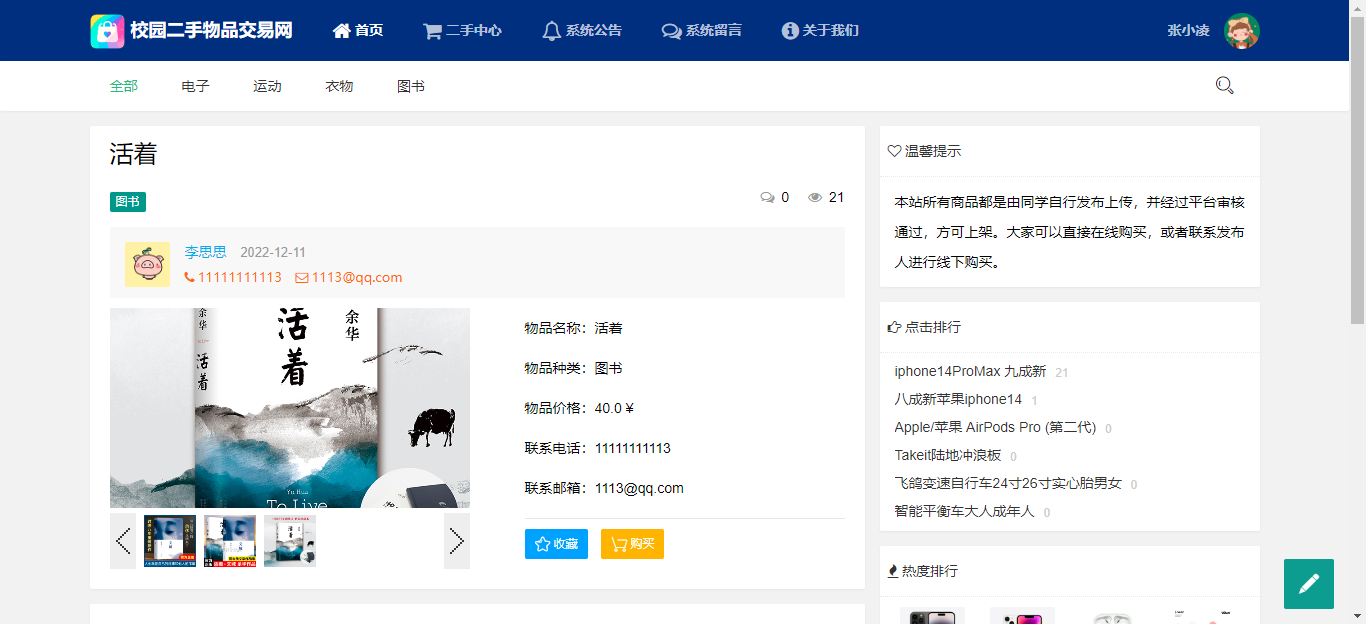Viewport: 1366px width, 624px height.
Task: Show previous thumbnails with left arrow
Action: click(x=123, y=541)
